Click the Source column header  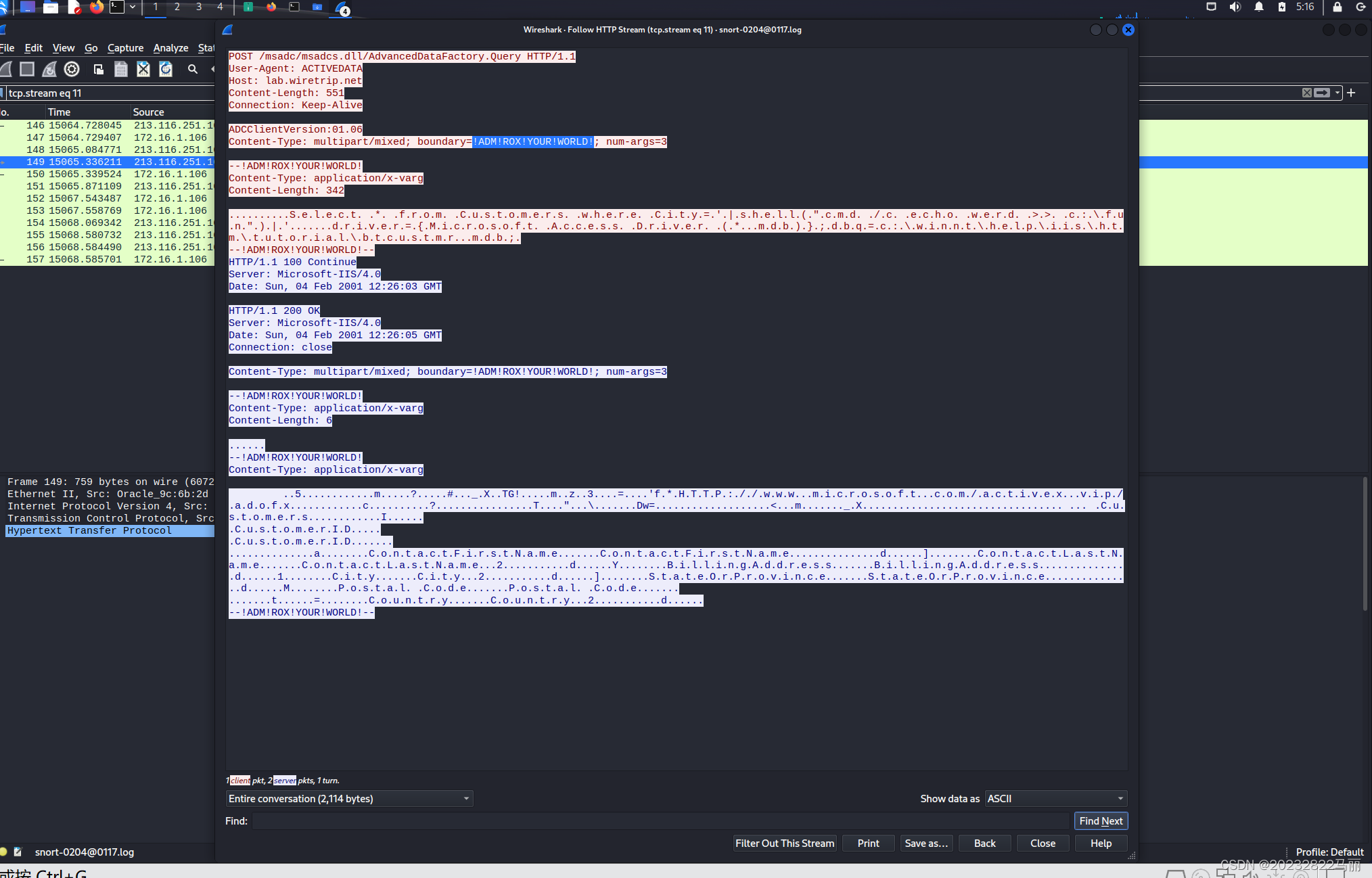click(173, 112)
